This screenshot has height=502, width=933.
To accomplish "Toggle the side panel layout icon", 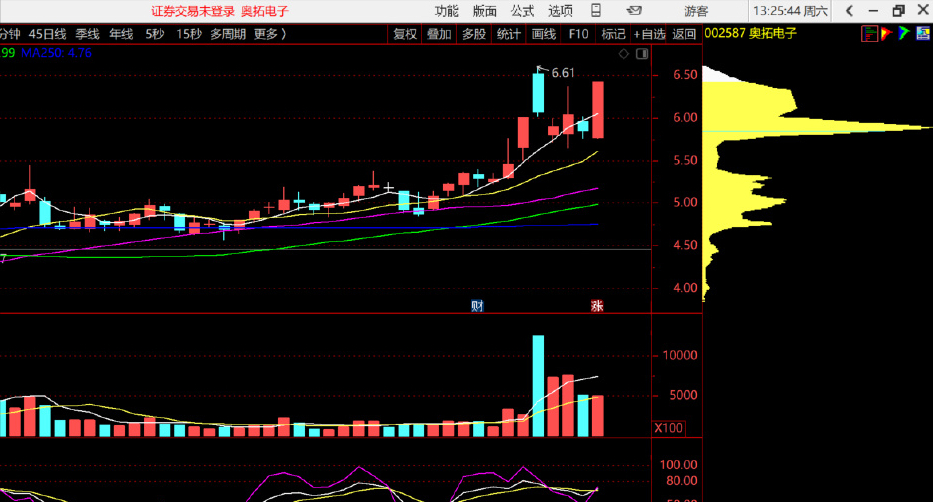I will tap(642, 54).
